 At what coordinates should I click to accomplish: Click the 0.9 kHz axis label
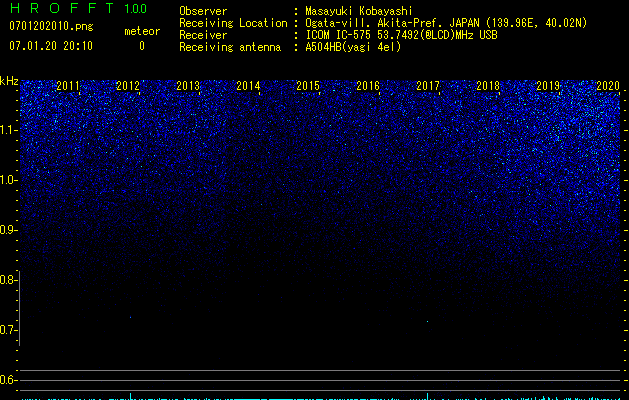pos(8,230)
